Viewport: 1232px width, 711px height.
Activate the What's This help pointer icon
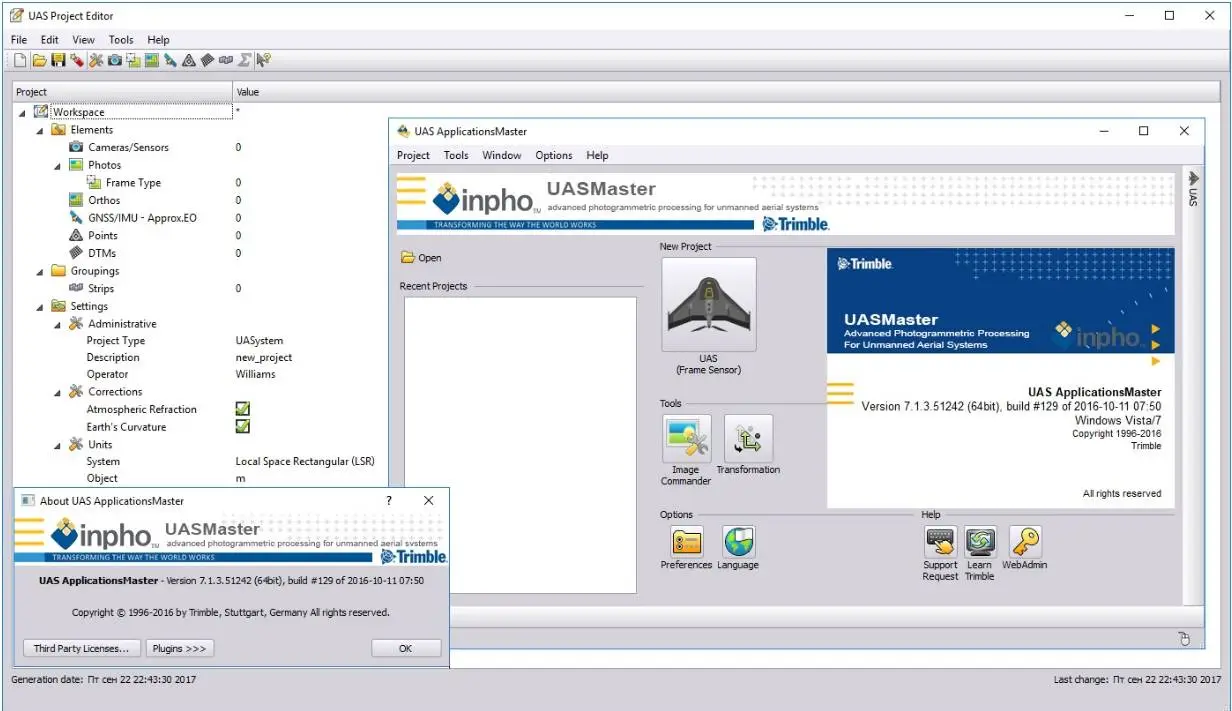pyautogui.click(x=263, y=61)
